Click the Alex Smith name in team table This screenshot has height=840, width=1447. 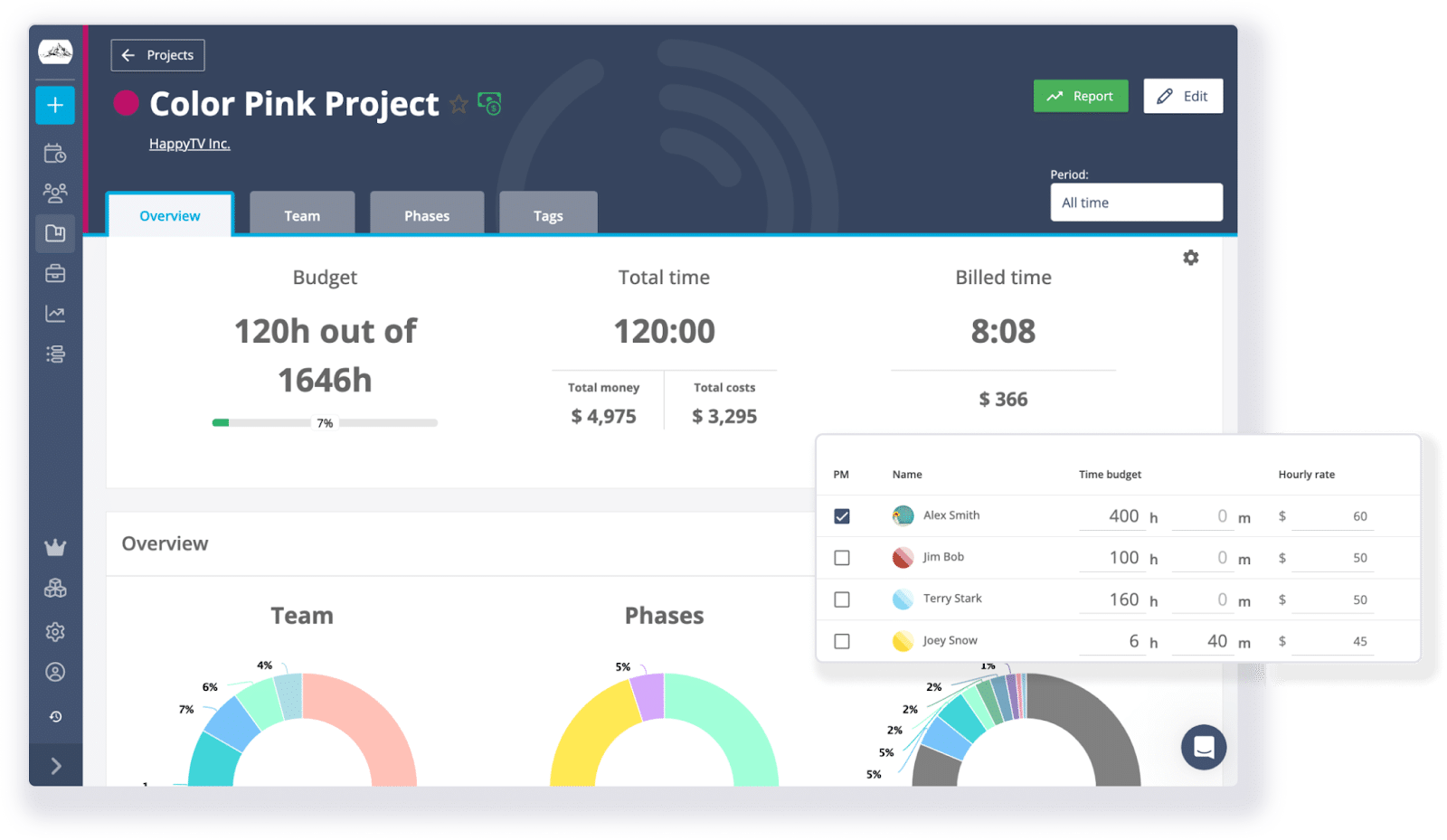pyautogui.click(x=951, y=514)
